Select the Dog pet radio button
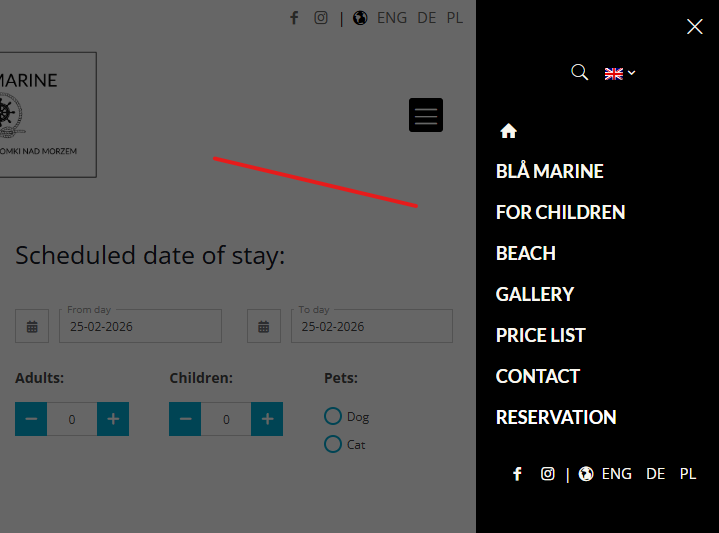719x533 pixels. pos(333,416)
